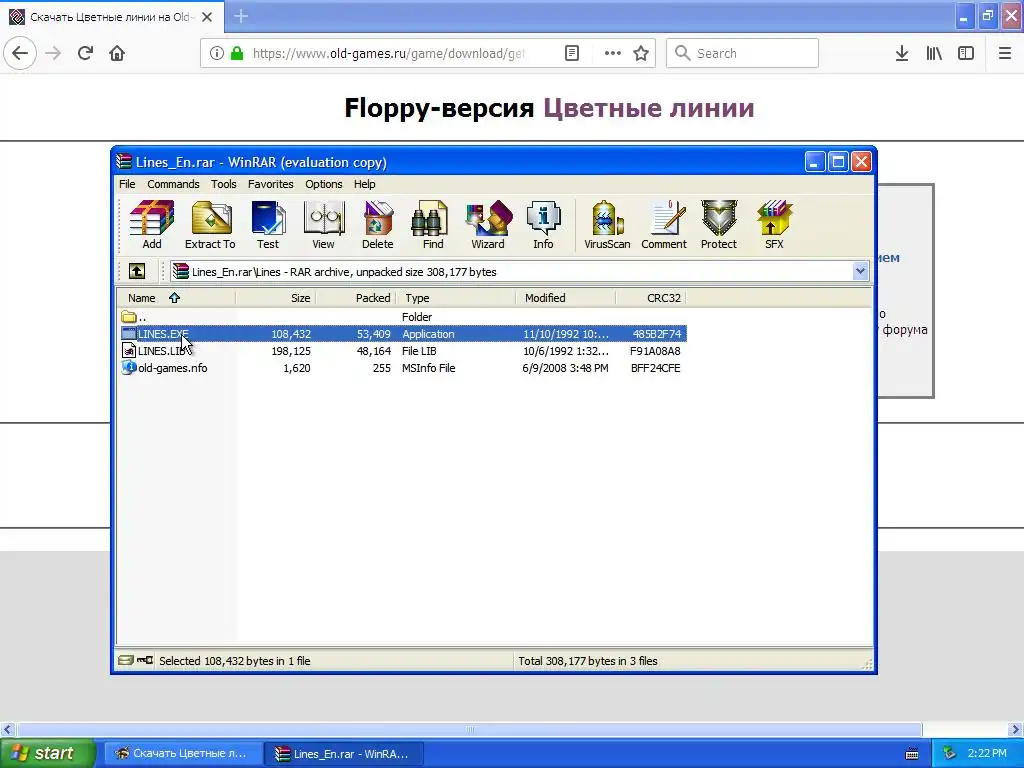The width and height of the screenshot is (1024, 768).
Task: Click the horizontal scrollbar in Firefox
Action: coord(469,729)
